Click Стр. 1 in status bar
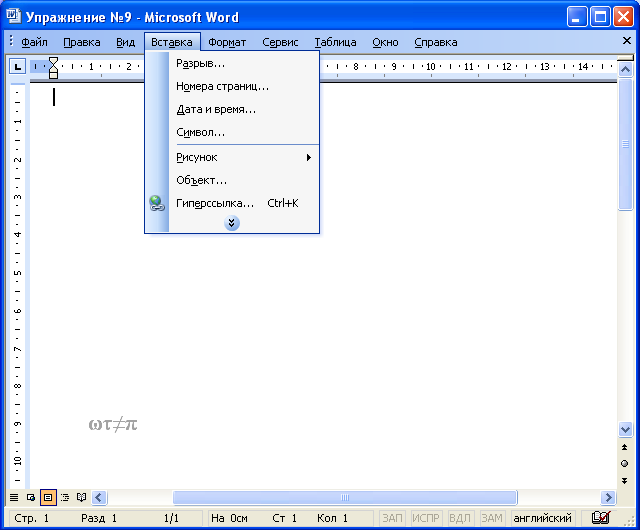The image size is (640, 530). tap(32, 518)
